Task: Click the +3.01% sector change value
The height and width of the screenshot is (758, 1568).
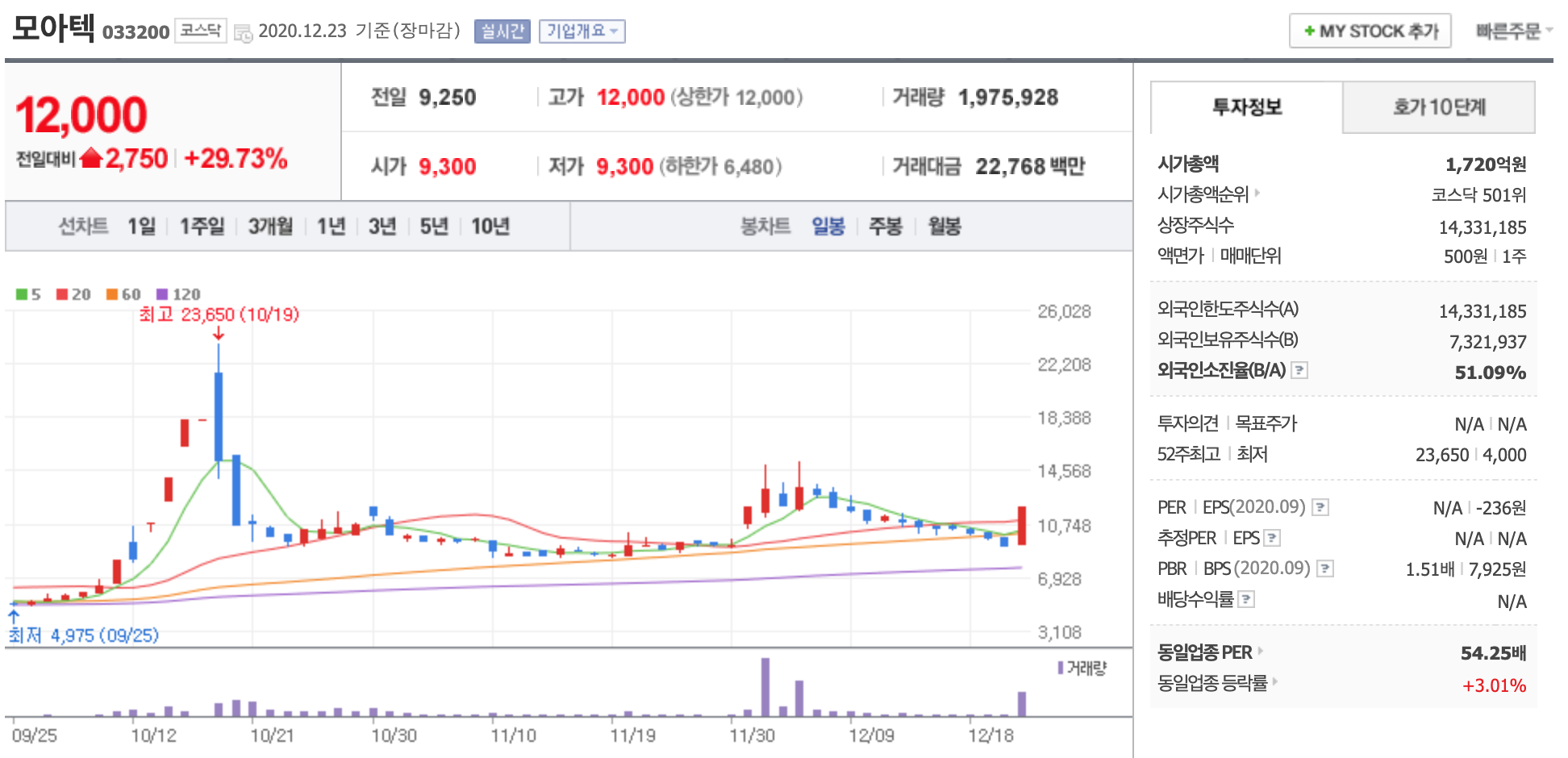Action: pos(1495,685)
